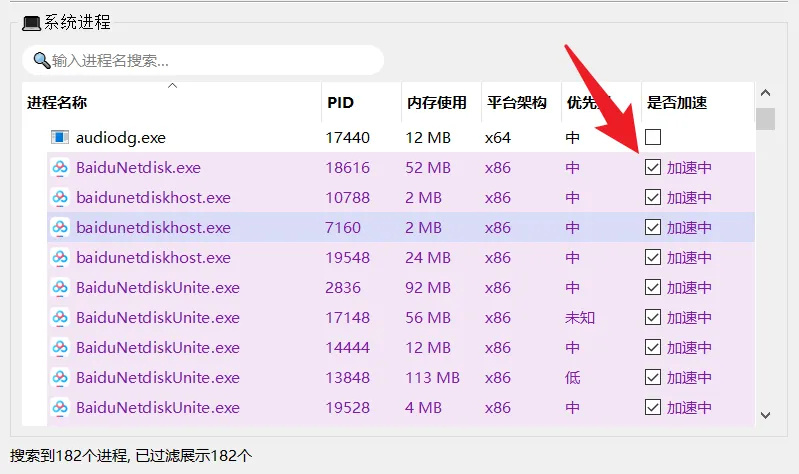Uncheck acceleration for BaiduNetdiskUnite.exe PID 19528
This screenshot has width=799, height=474.
pyautogui.click(x=653, y=408)
